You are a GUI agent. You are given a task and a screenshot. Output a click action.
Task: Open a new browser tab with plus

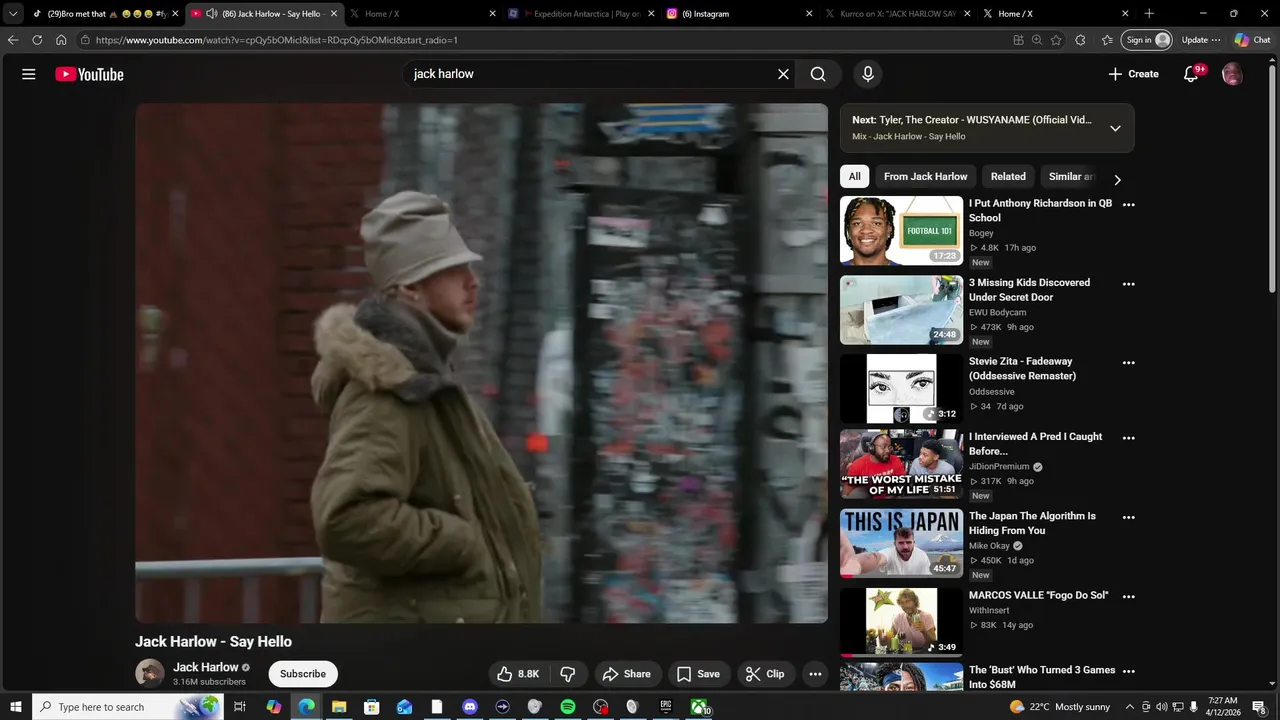(1149, 14)
